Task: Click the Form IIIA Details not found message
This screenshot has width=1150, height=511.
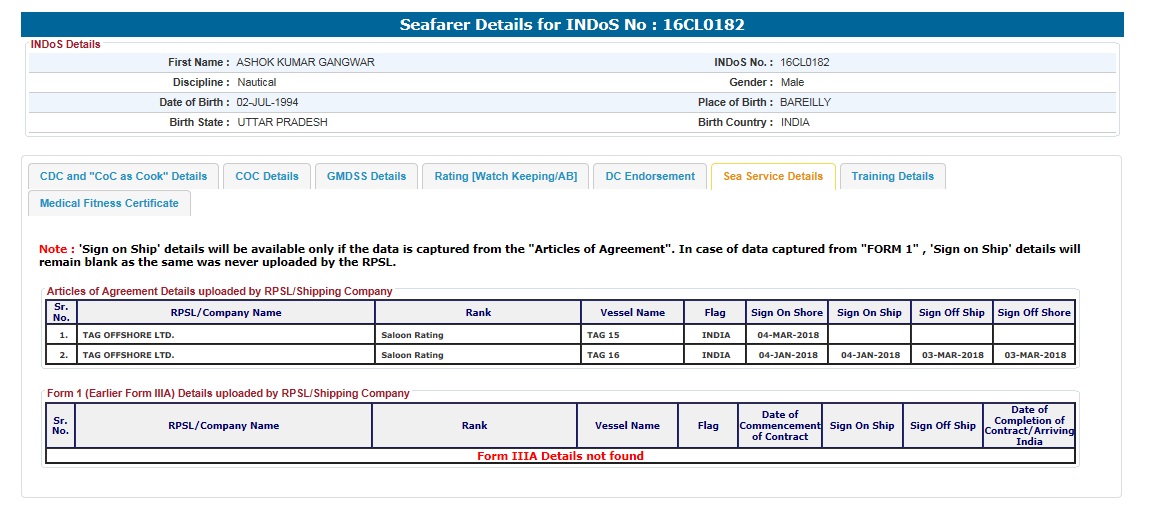Action: click(x=560, y=456)
